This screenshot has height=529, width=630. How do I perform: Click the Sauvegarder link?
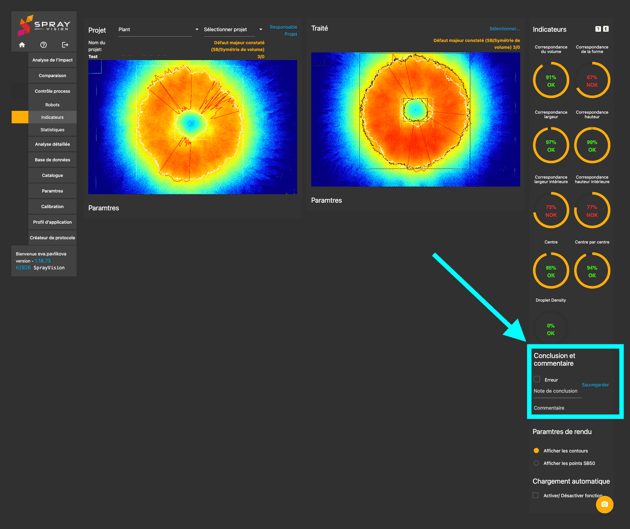(595, 385)
